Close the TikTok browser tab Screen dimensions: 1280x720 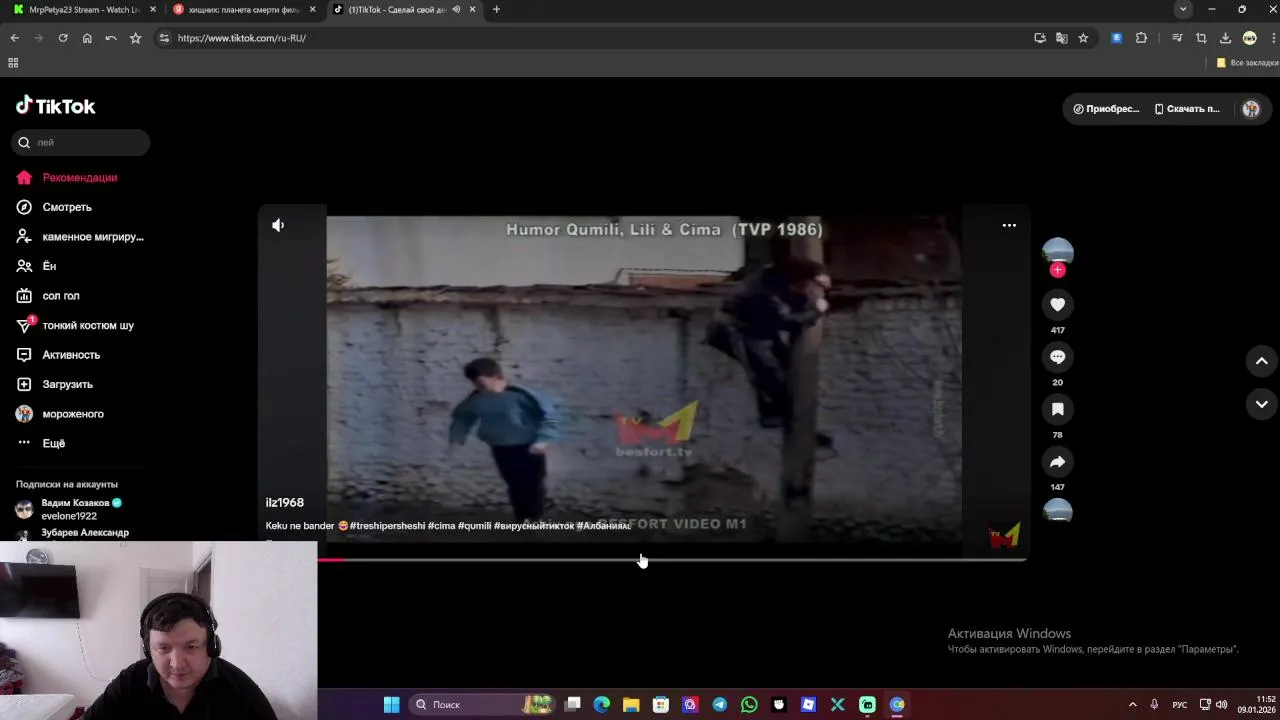pyautogui.click(x=472, y=9)
